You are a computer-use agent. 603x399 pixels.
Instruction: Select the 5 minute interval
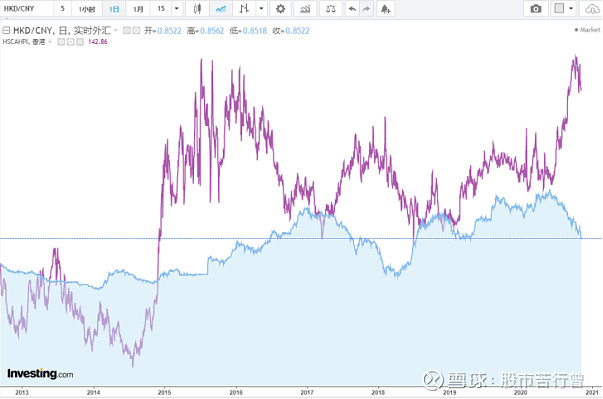click(x=62, y=8)
